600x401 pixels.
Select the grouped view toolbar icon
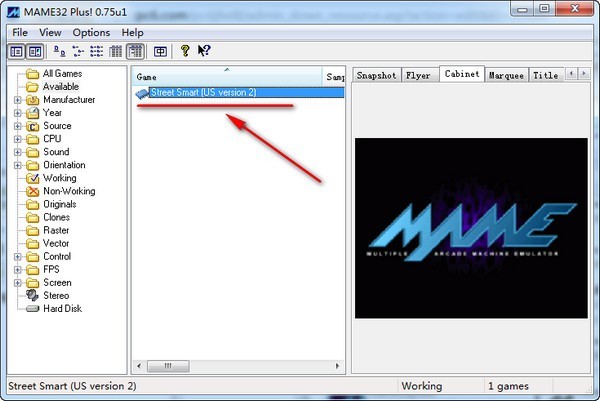pyautogui.click(x=135, y=51)
